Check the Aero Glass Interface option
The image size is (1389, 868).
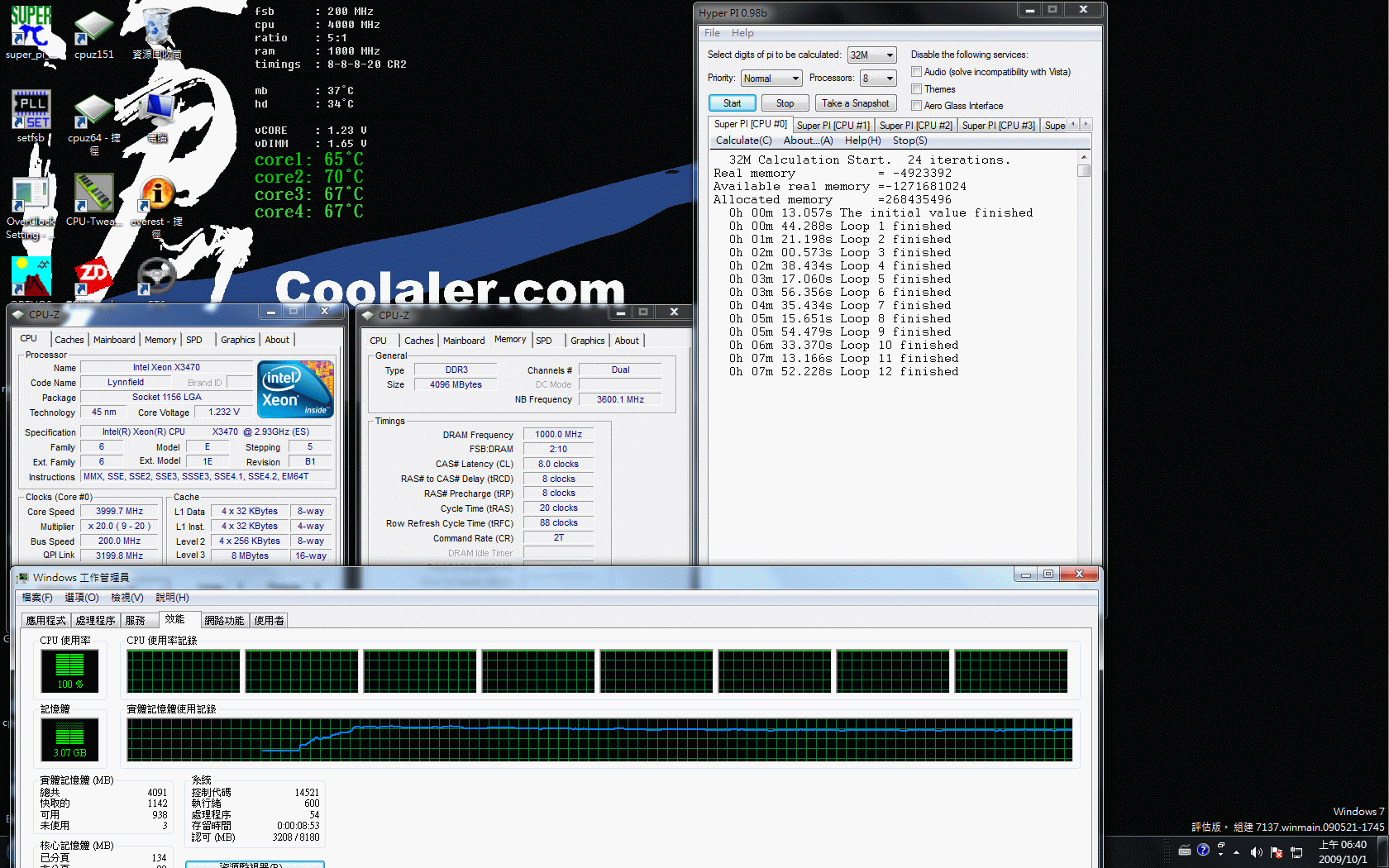coord(916,105)
